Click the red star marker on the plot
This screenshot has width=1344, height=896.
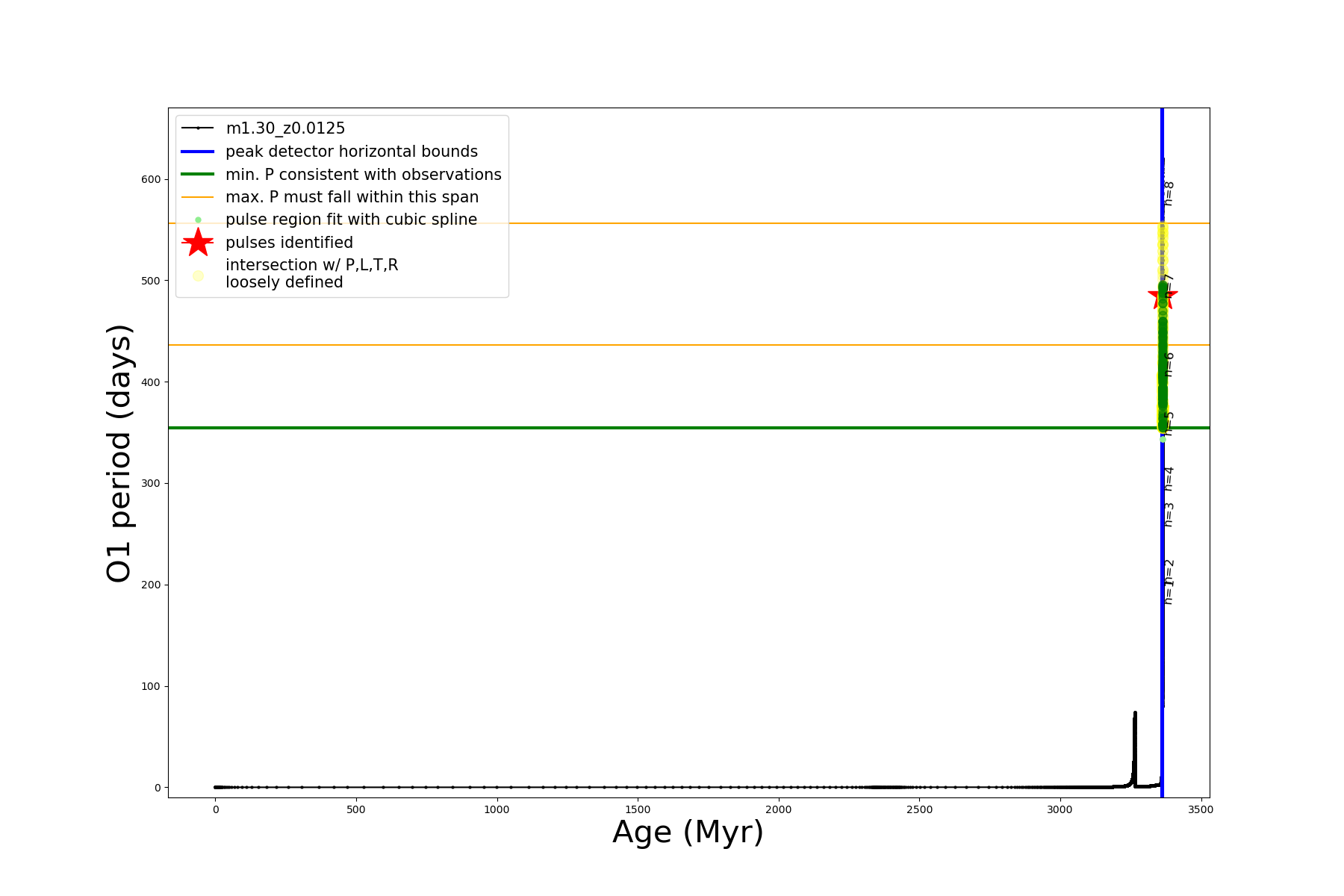[x=1162, y=296]
